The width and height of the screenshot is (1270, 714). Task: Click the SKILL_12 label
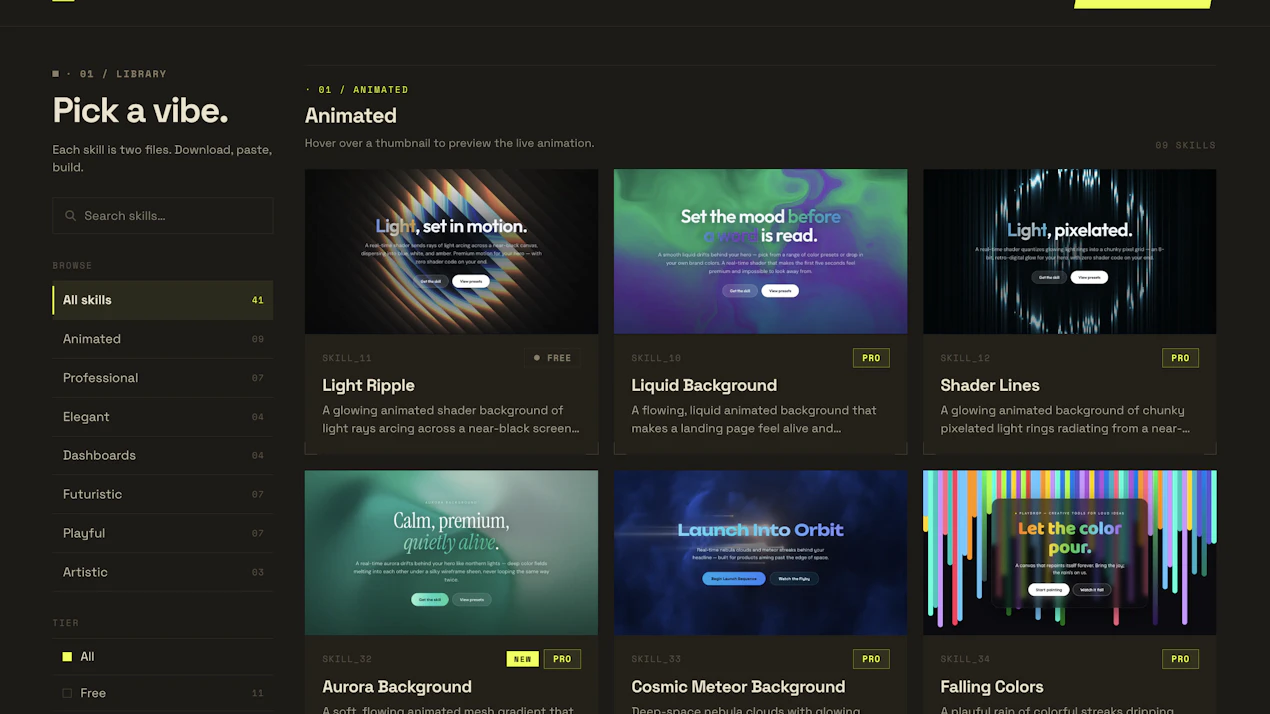pyautogui.click(x=965, y=358)
